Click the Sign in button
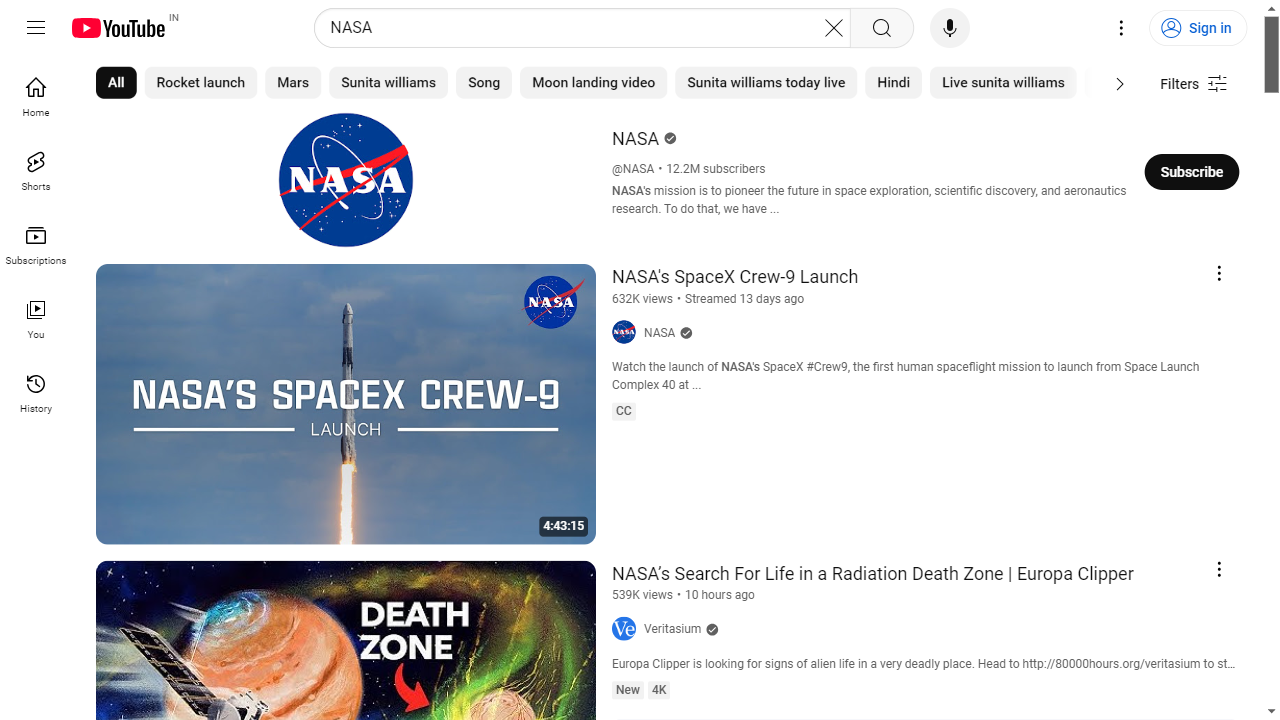Screen dimensions: 1280x720 pyautogui.click(x=1198, y=28)
